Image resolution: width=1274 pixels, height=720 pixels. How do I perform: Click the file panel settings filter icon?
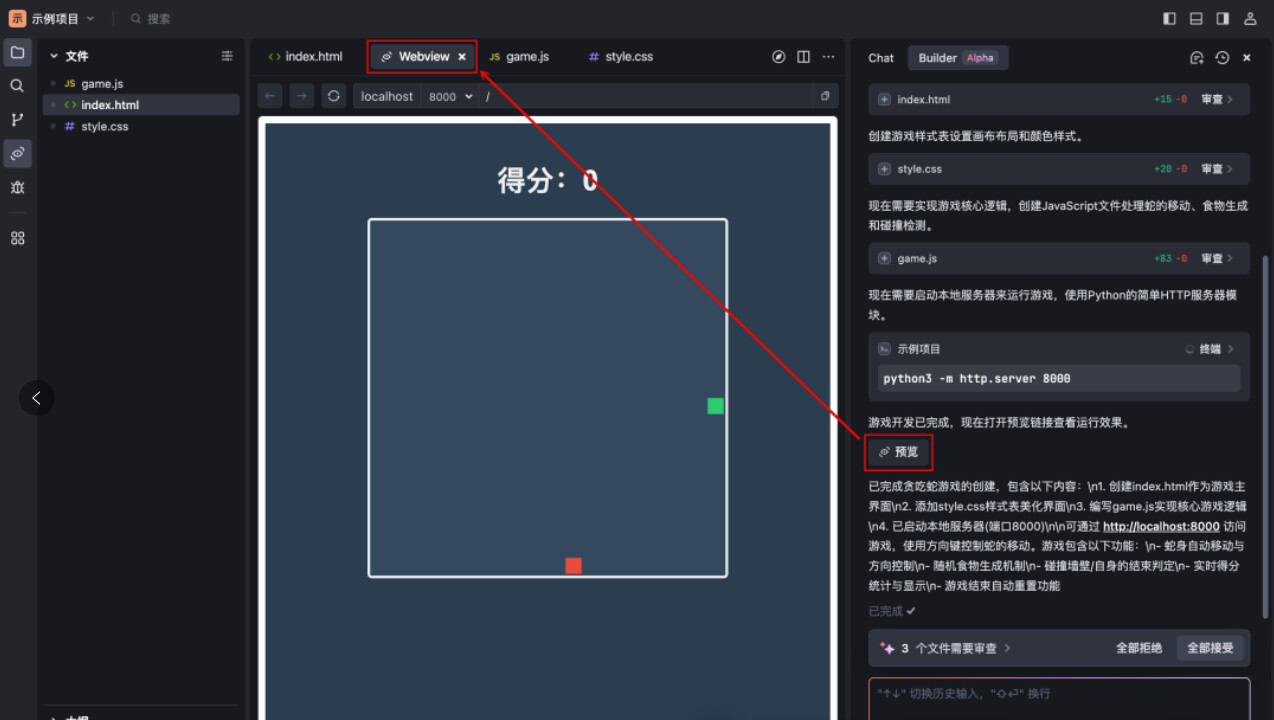click(x=227, y=56)
